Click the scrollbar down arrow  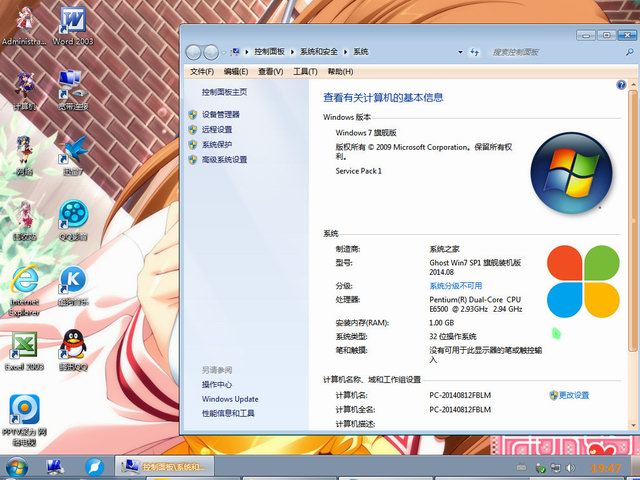(x=633, y=425)
